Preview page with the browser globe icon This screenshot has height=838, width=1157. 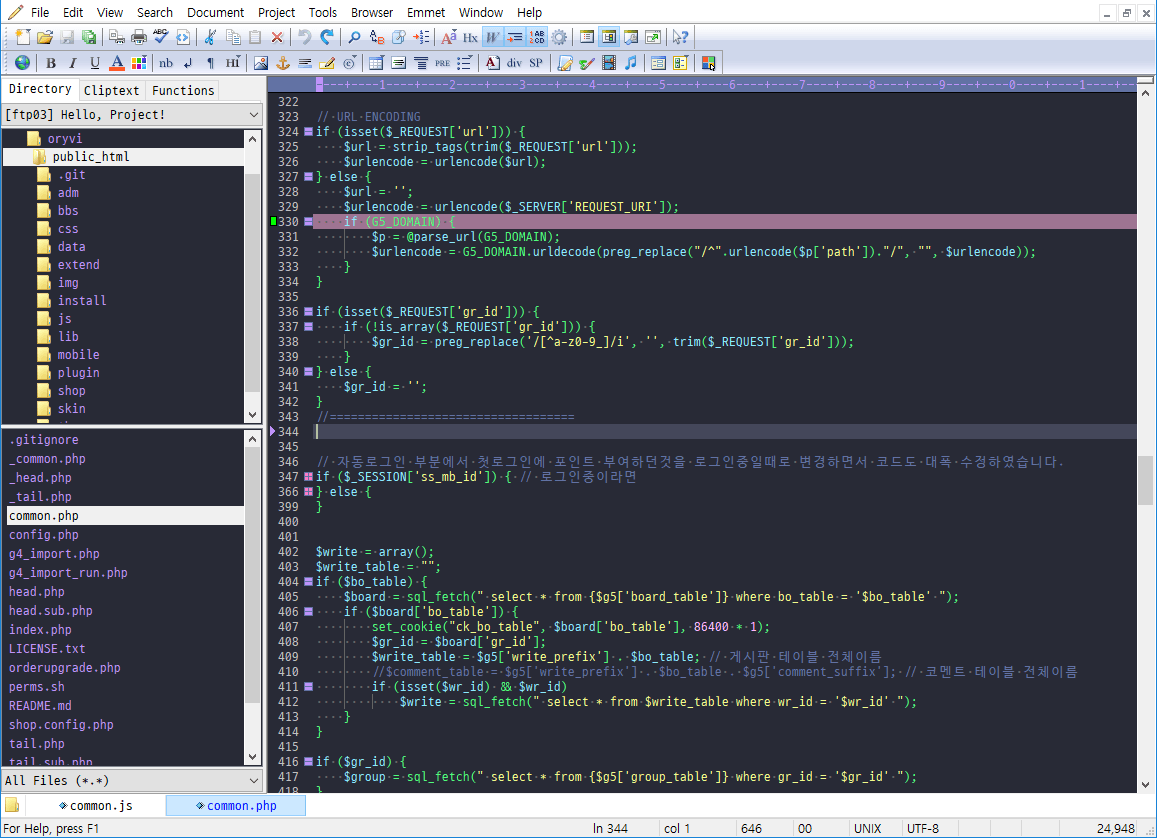[22, 62]
